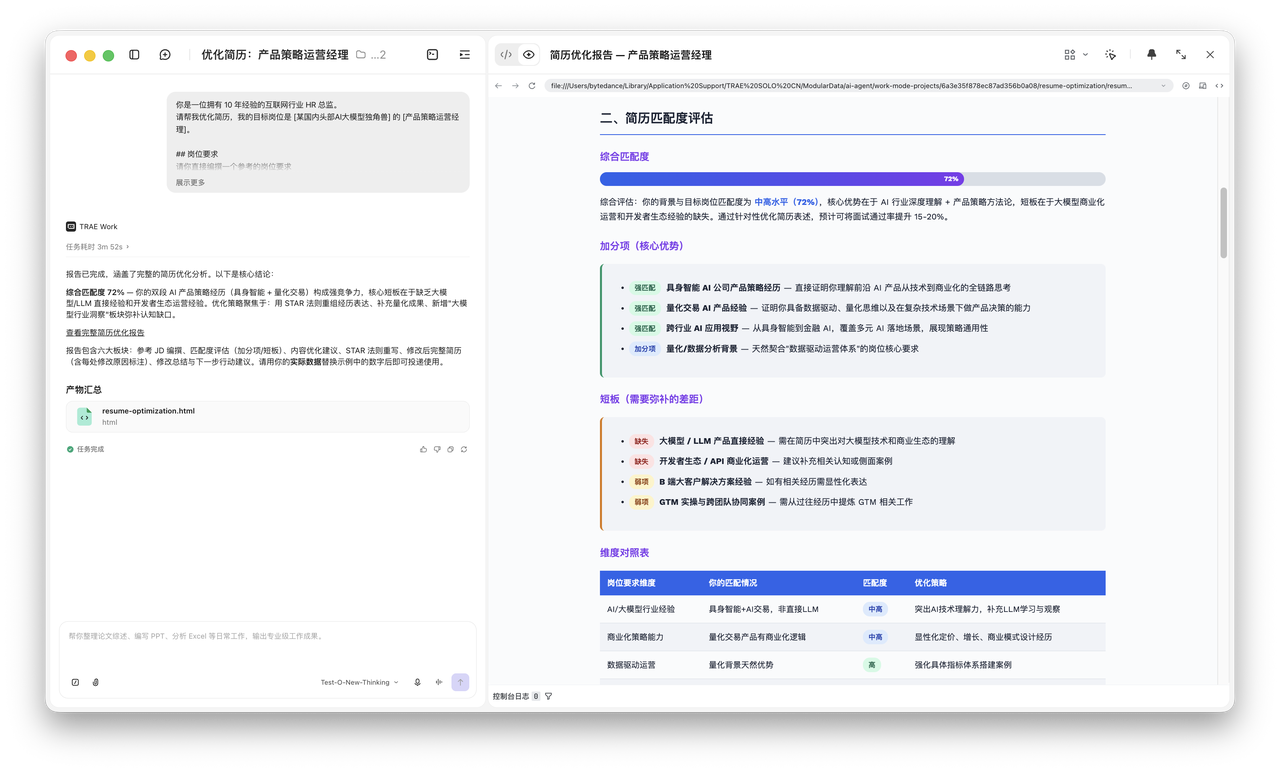The width and height of the screenshot is (1280, 772).
Task: Open the Test-O-New-Thinking model dropdown
Action: click(x=359, y=682)
